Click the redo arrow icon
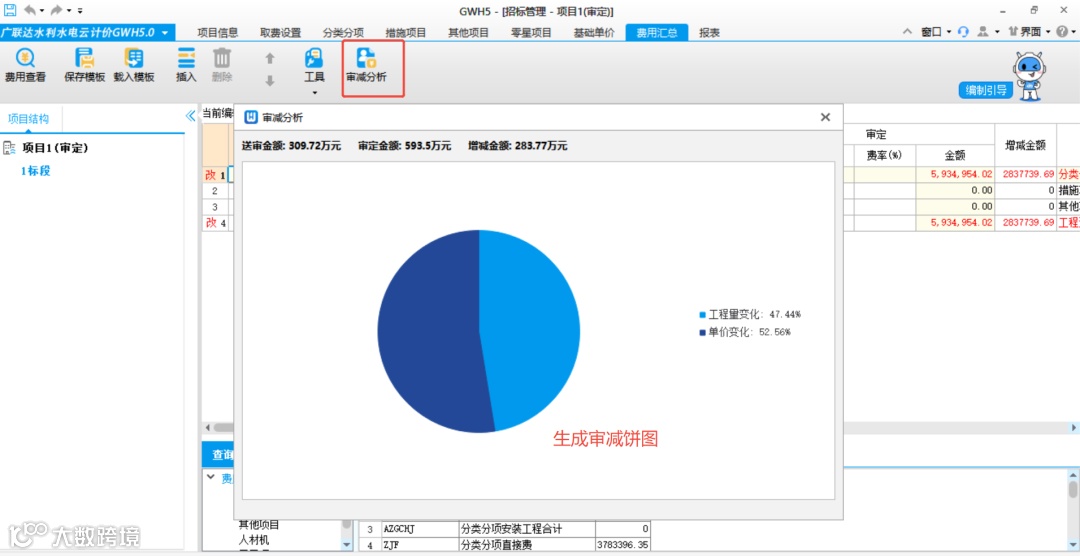 coord(57,10)
